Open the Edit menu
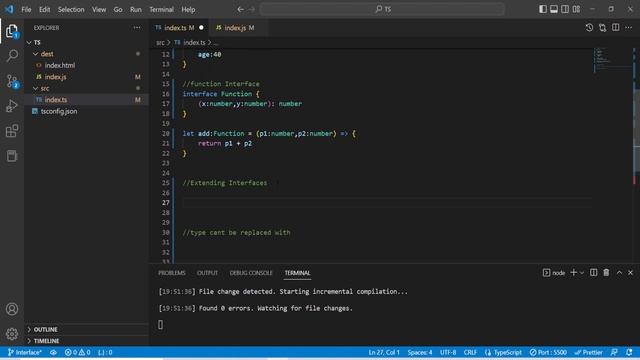 [x=44, y=9]
